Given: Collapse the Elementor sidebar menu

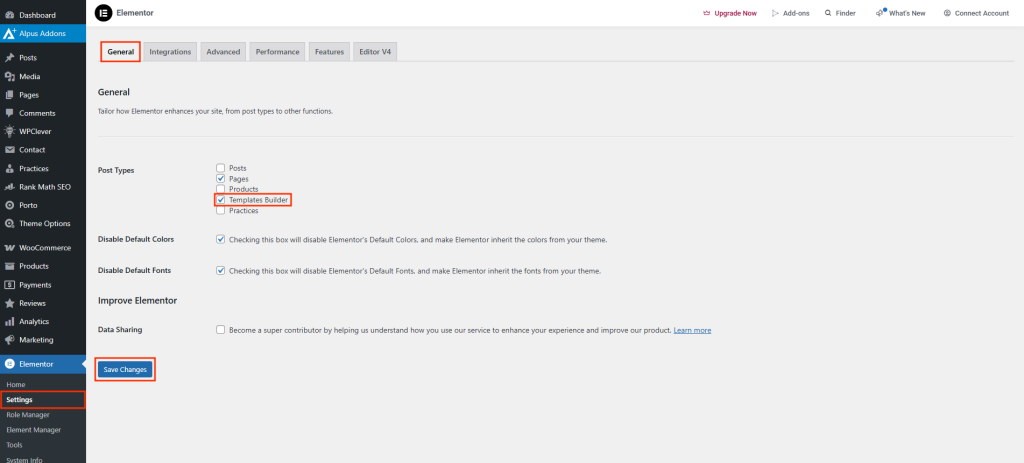Looking at the screenshot, I should [42, 364].
